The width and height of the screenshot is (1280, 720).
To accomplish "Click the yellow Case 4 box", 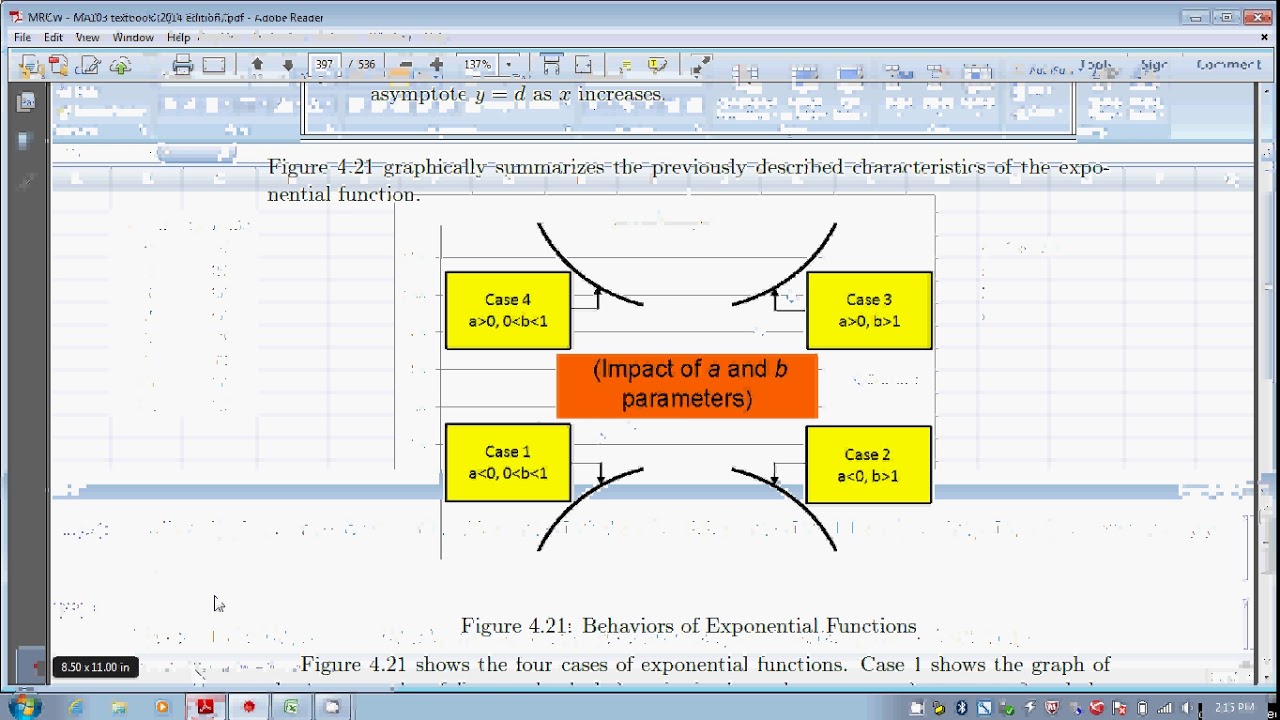I will tap(508, 310).
